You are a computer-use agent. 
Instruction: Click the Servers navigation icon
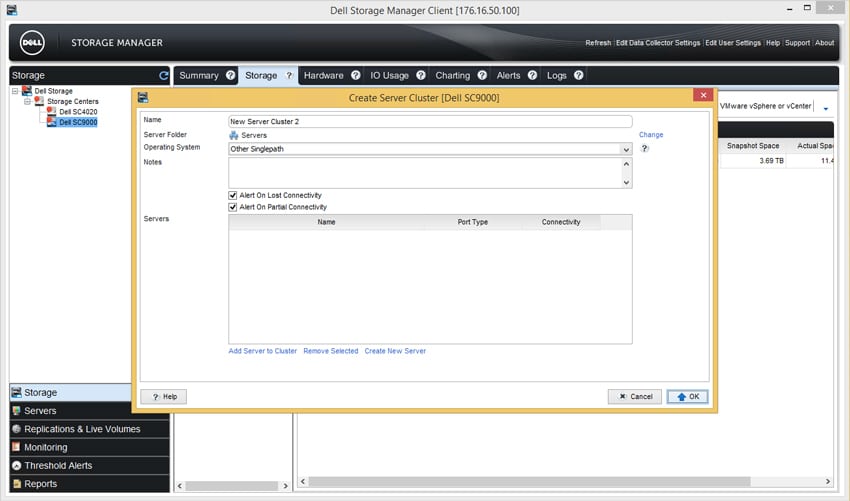(x=17, y=410)
